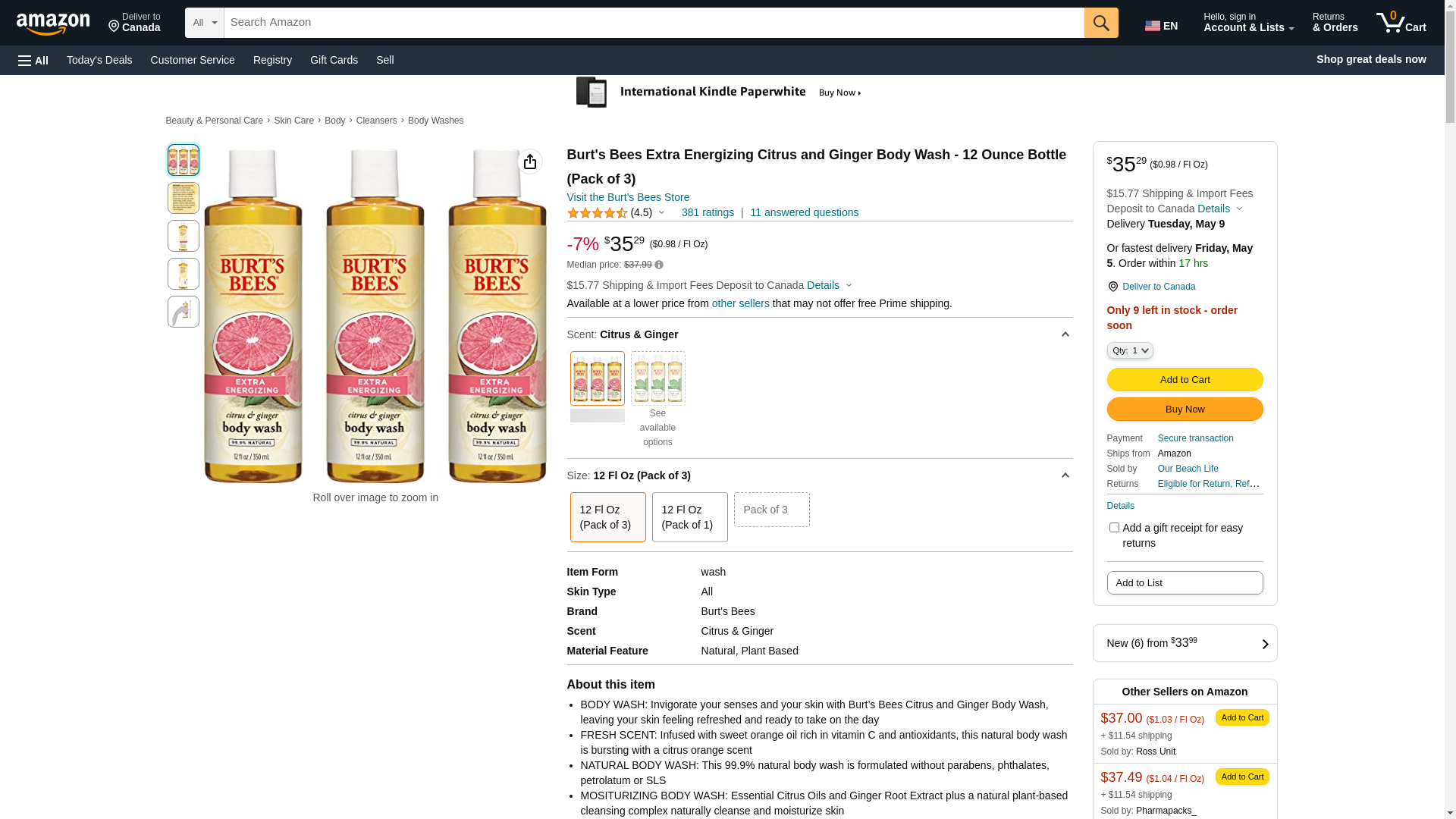Open the All hamburger menu
The image size is (1456, 819).
click(x=33, y=60)
